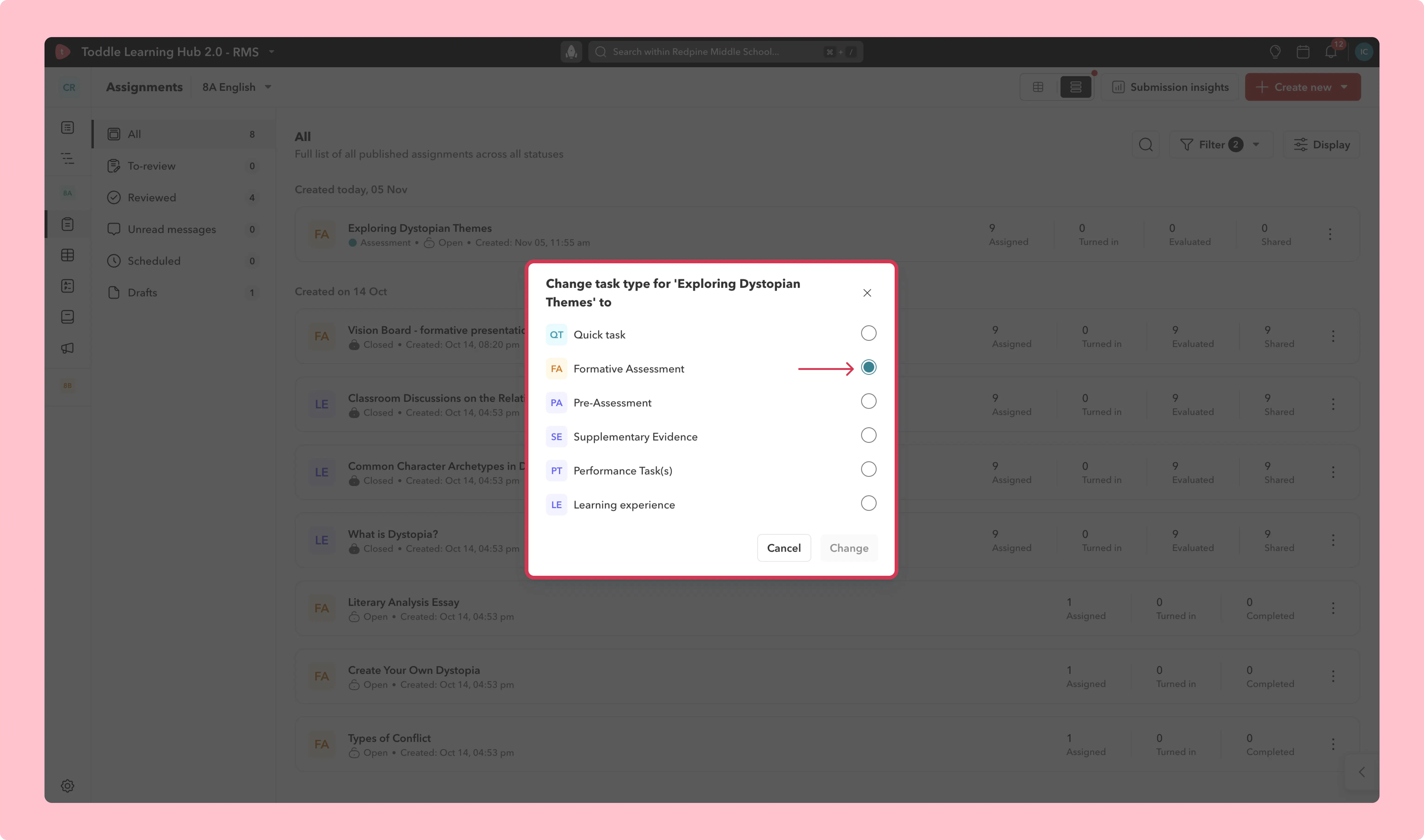The image size is (1424, 840).
Task: Click the Toddle logo icon
Action: 62,52
